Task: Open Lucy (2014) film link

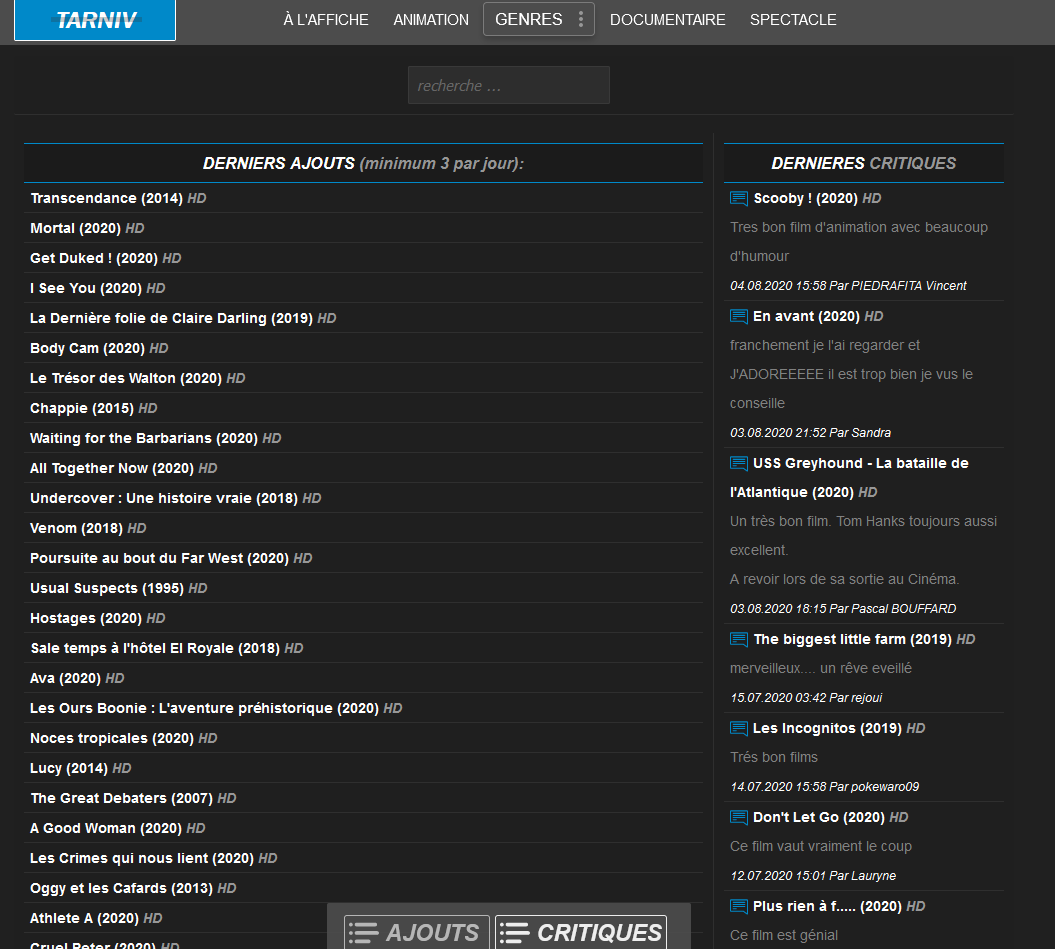Action: [81, 769]
